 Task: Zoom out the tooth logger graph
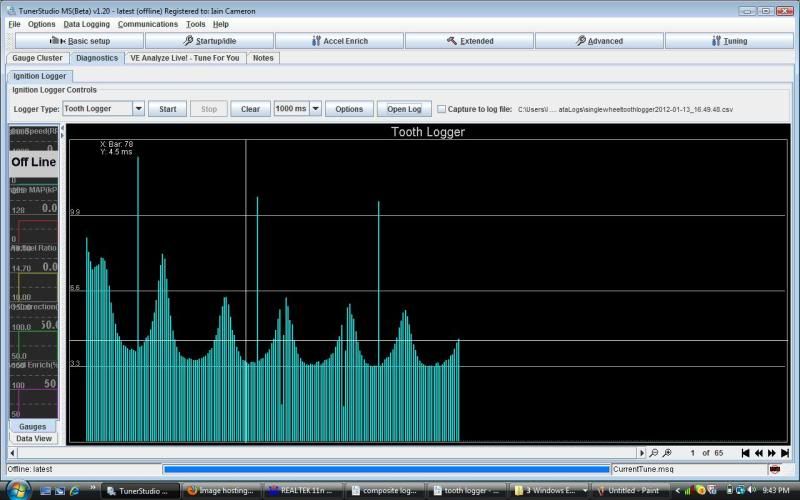(654, 453)
